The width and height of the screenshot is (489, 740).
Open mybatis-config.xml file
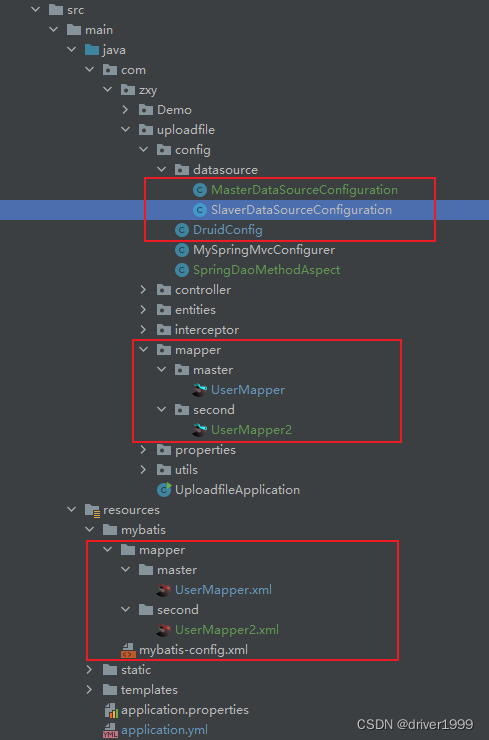click(193, 650)
